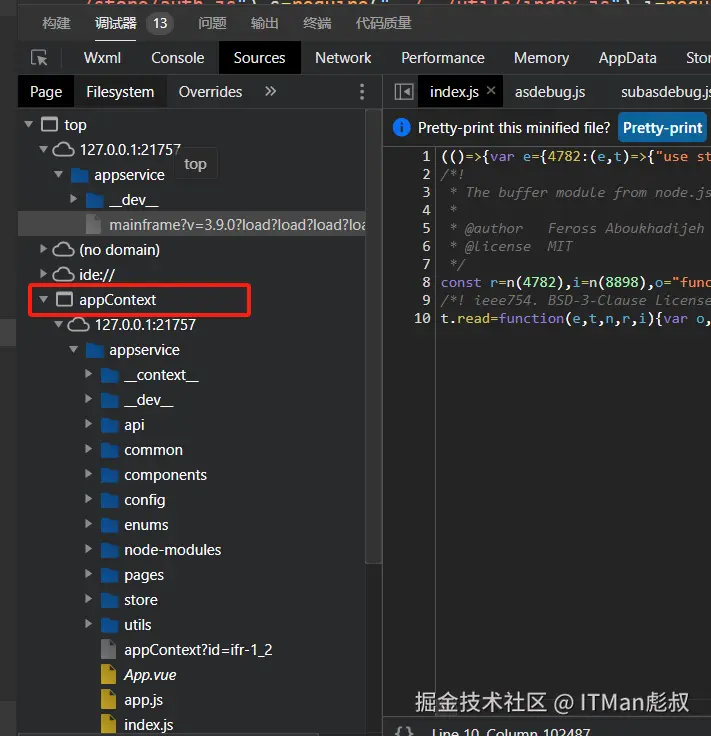Open the 代码质量 panel tab

383,23
